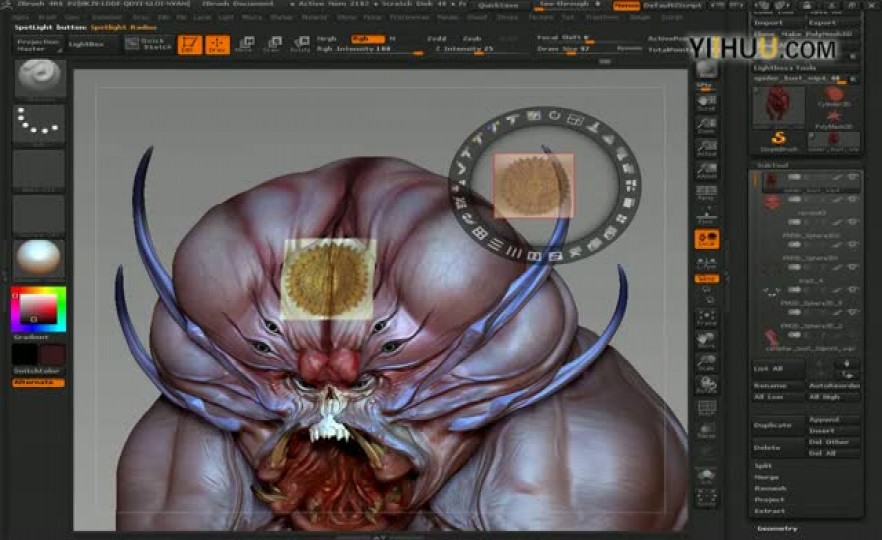Select the dark red main color swatch
Screen dimensions: 882x540
point(52,355)
